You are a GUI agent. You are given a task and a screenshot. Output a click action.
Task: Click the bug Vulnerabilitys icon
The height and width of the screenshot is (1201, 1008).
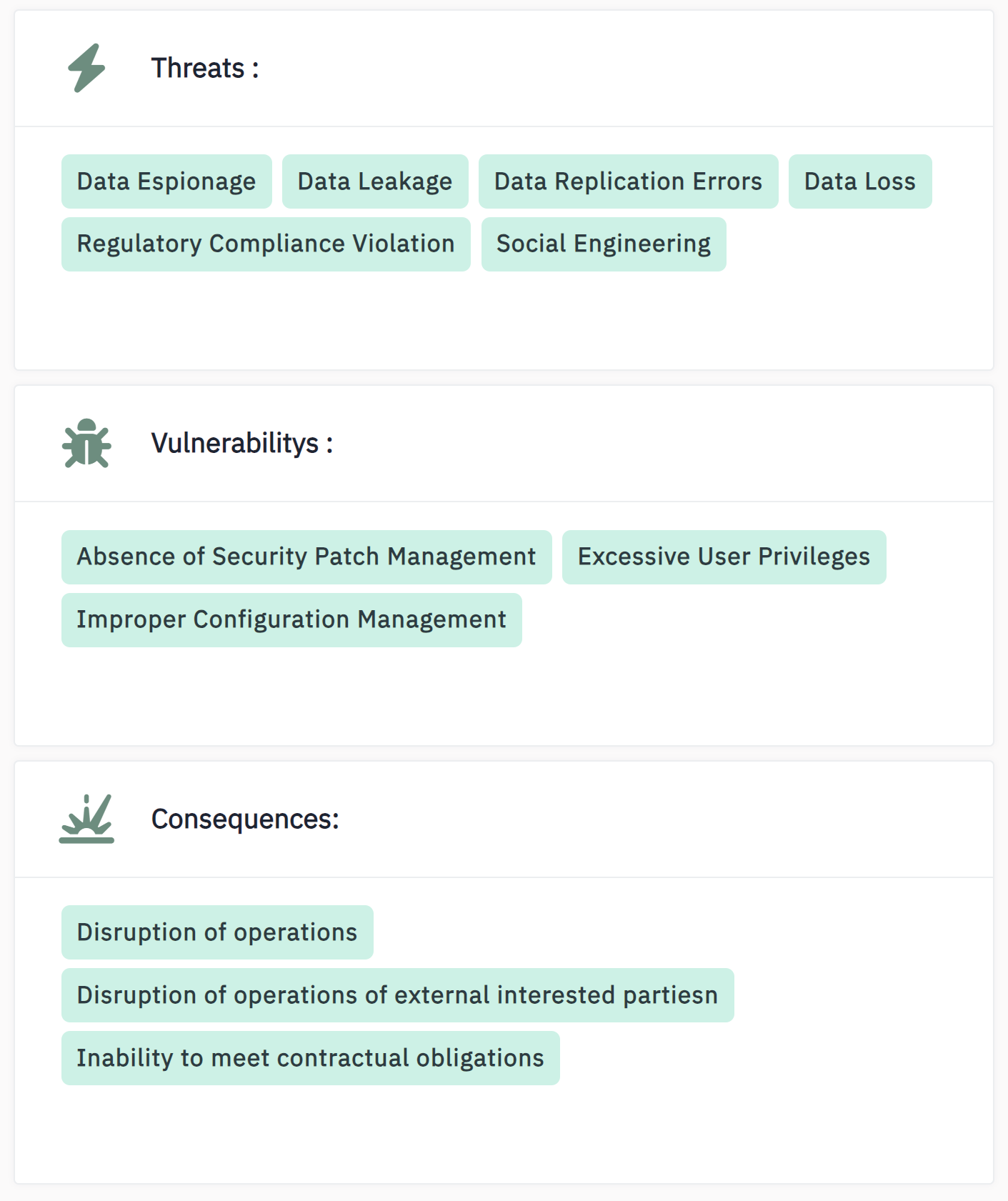[86, 444]
